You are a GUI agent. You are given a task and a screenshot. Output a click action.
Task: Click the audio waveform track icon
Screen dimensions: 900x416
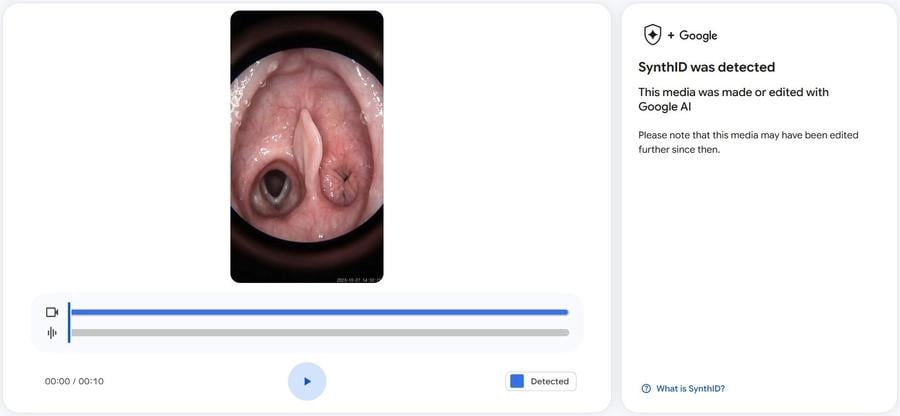point(52,333)
